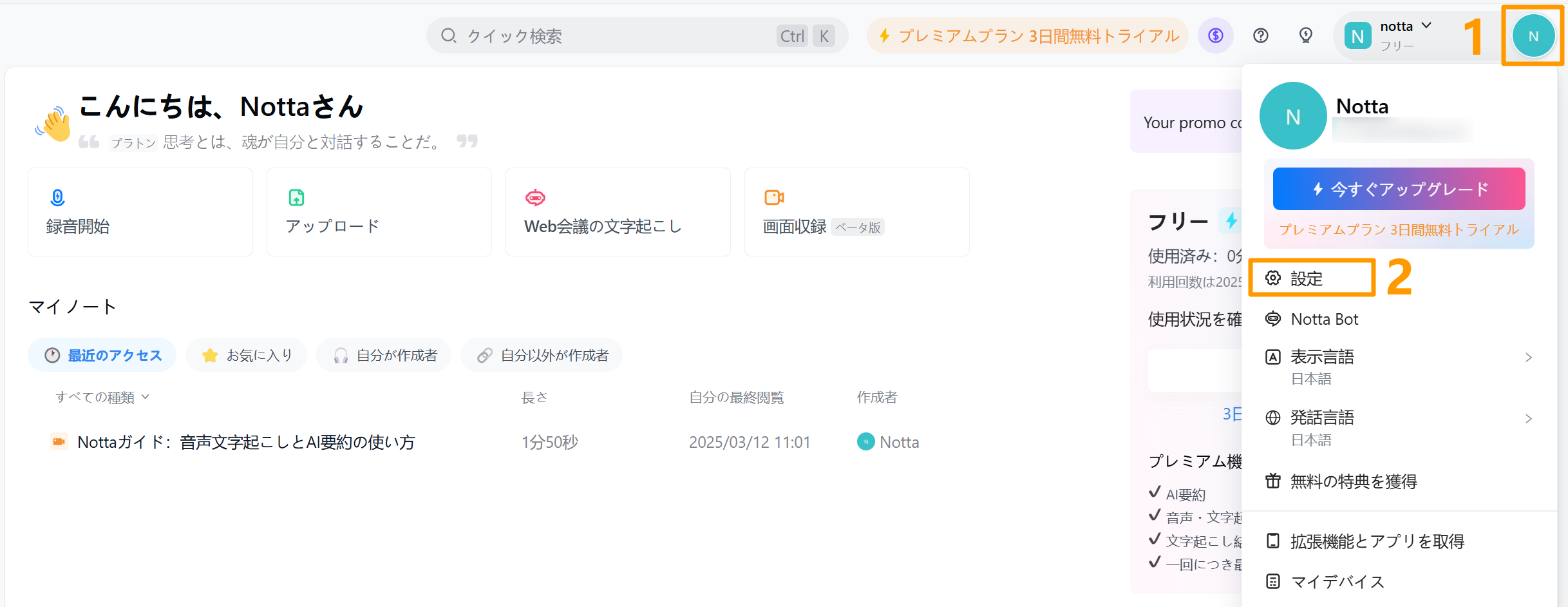Click the headphones icon in 自分が作成者
This screenshot has height=607, width=1568.
click(341, 356)
